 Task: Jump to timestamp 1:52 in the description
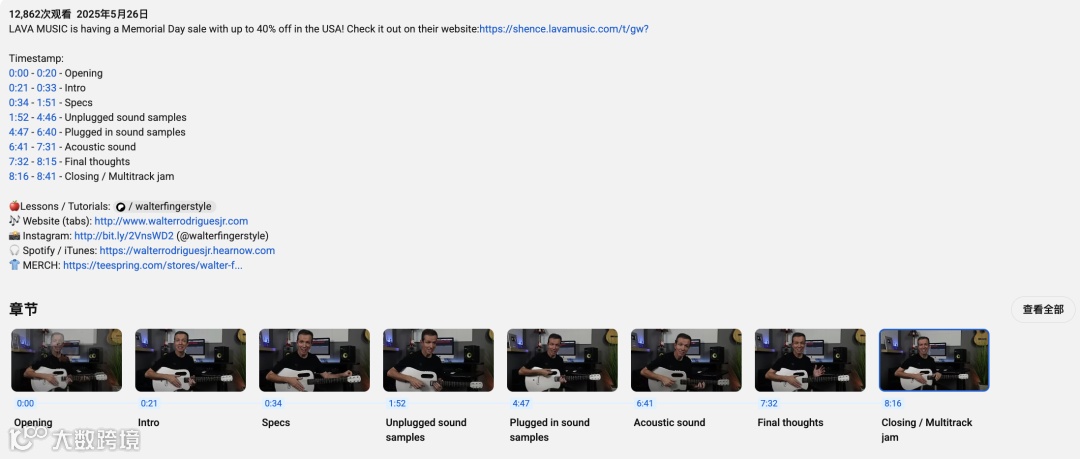pos(19,117)
